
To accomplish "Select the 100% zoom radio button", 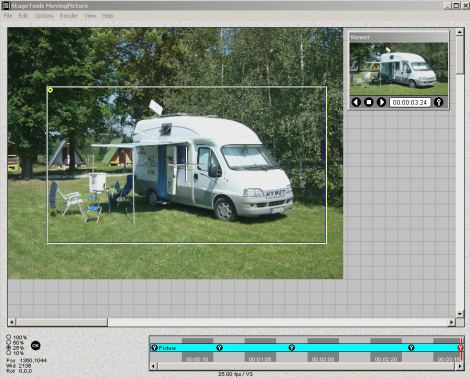I will click(9, 337).
